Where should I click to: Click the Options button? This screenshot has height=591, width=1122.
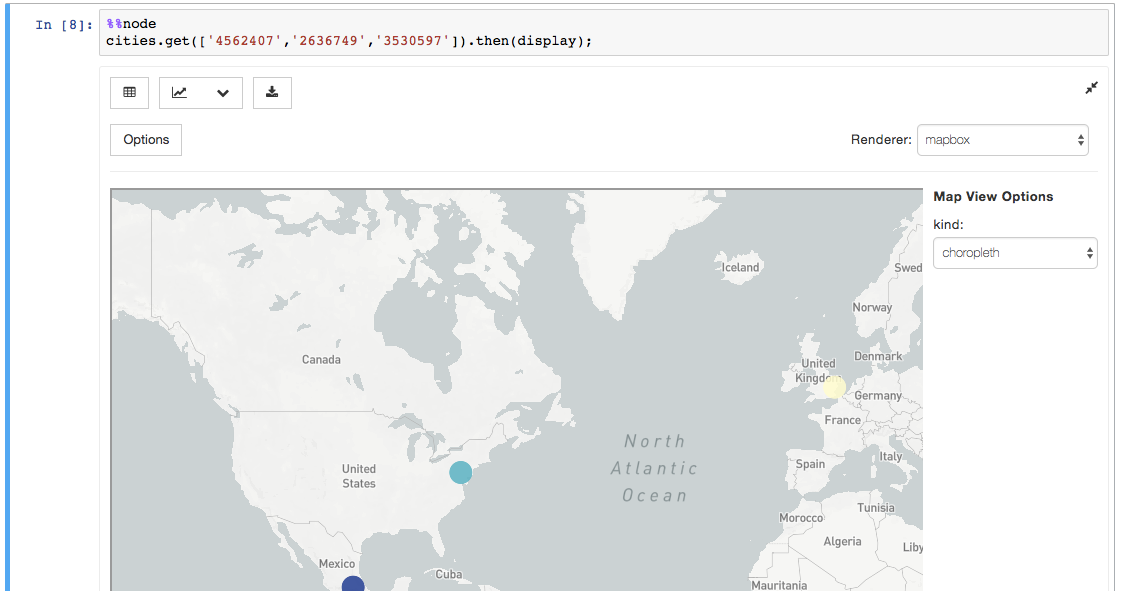coord(145,140)
